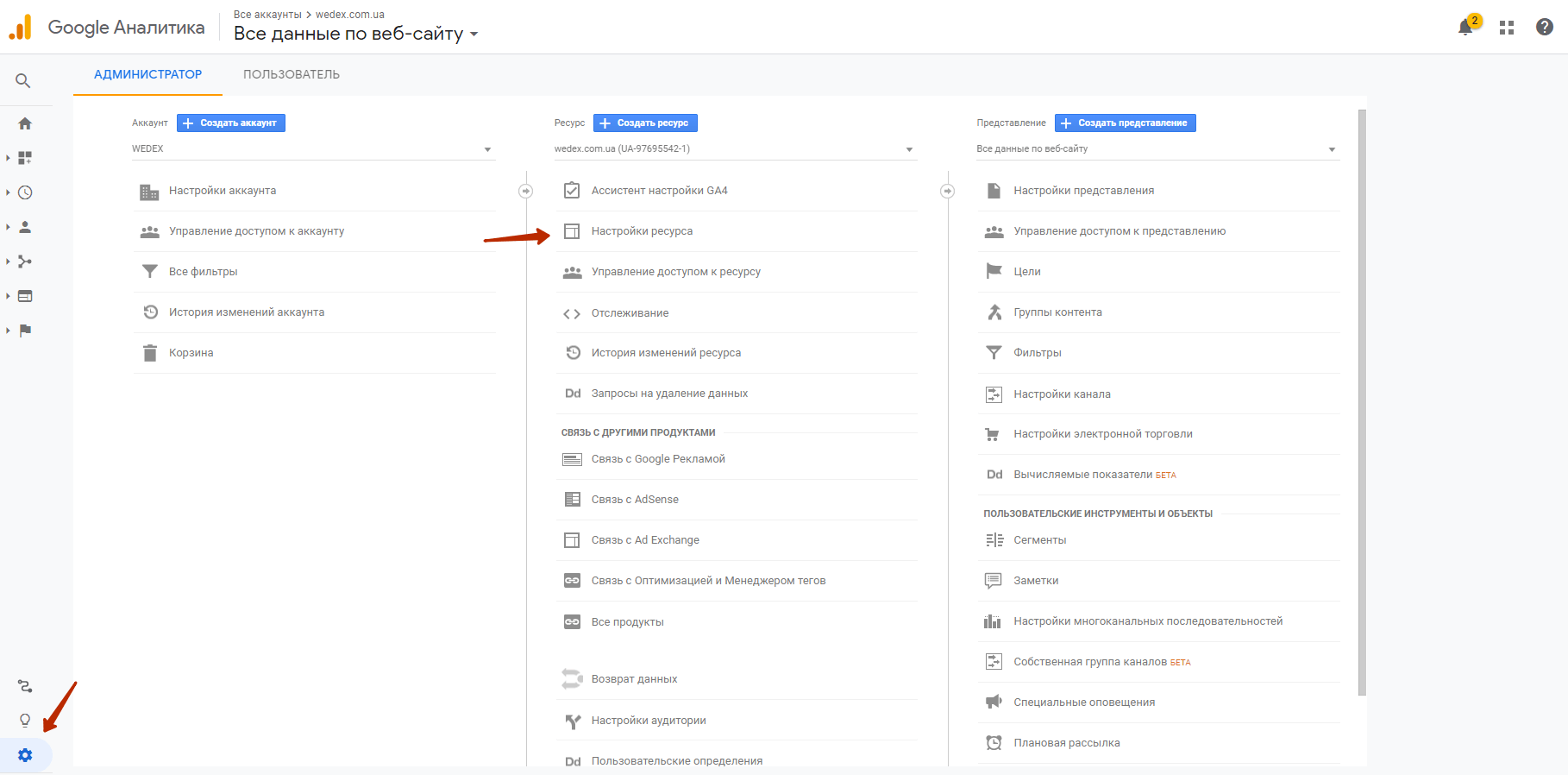This screenshot has height=775, width=1568.
Task: Click the trash can Корзина icon
Action: coord(150,353)
